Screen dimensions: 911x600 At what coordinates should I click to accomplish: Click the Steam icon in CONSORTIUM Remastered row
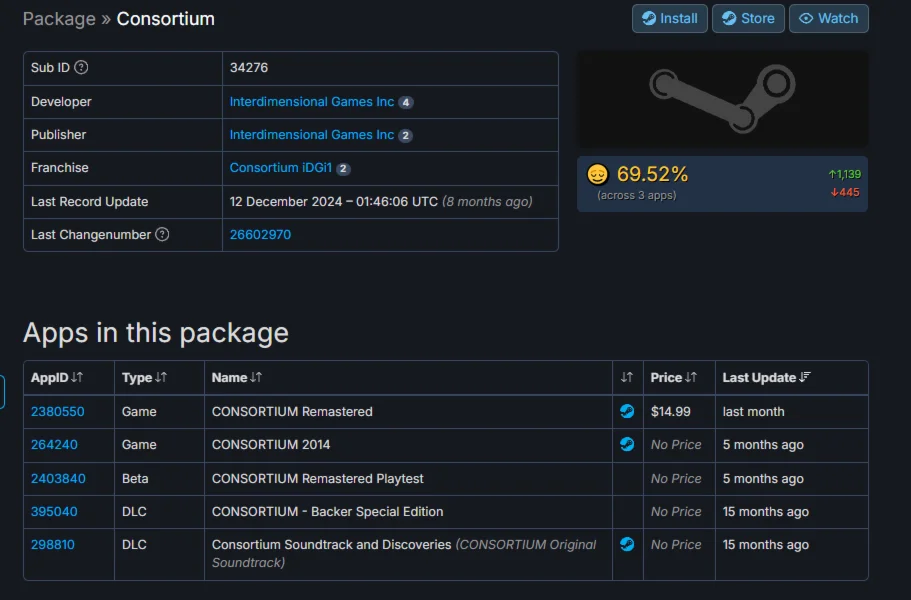tap(627, 411)
